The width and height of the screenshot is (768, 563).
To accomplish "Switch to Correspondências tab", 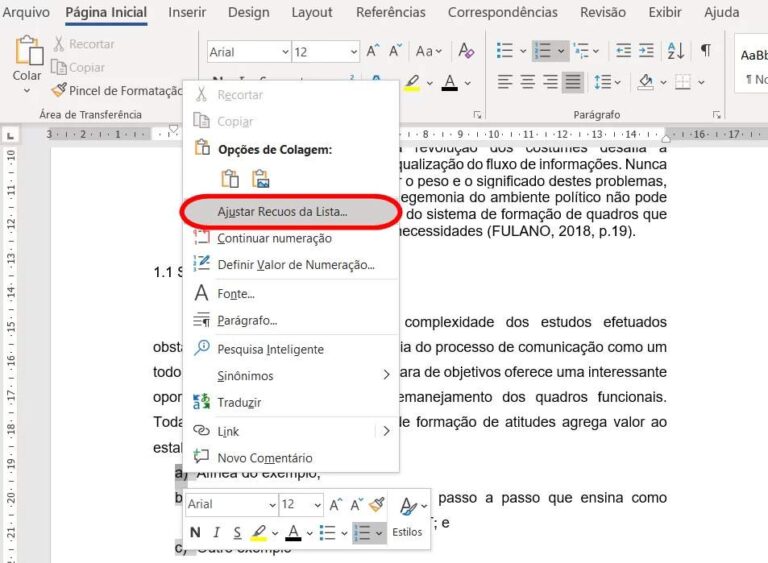I will point(503,12).
